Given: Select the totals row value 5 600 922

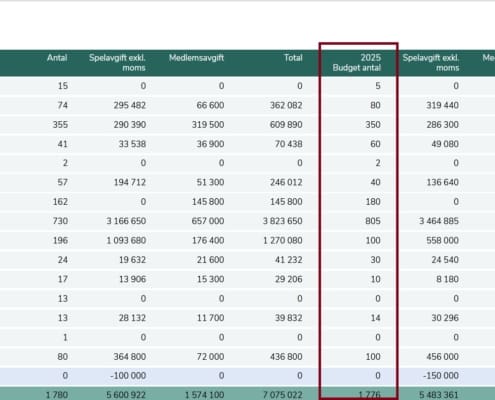Looking at the screenshot, I should tap(126, 395).
